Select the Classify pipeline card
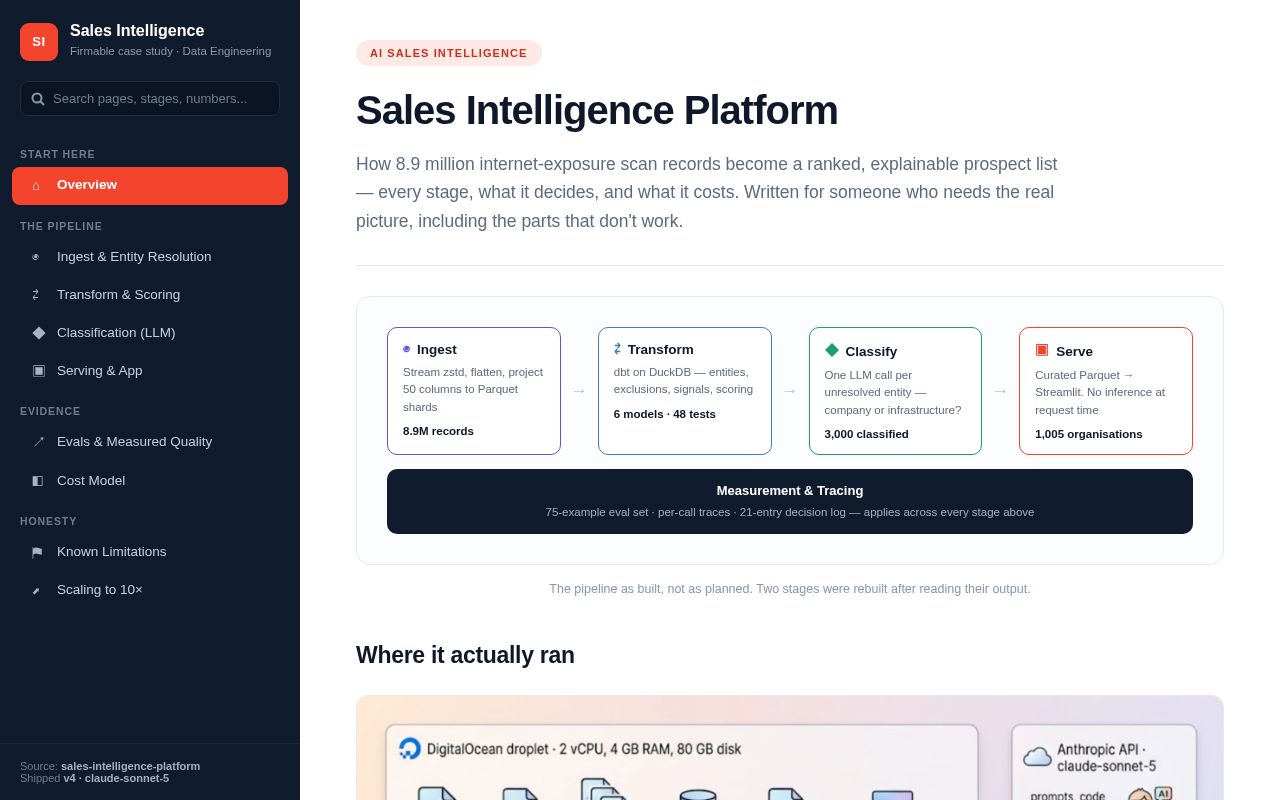Viewport: 1280px width, 800px height. [x=895, y=391]
